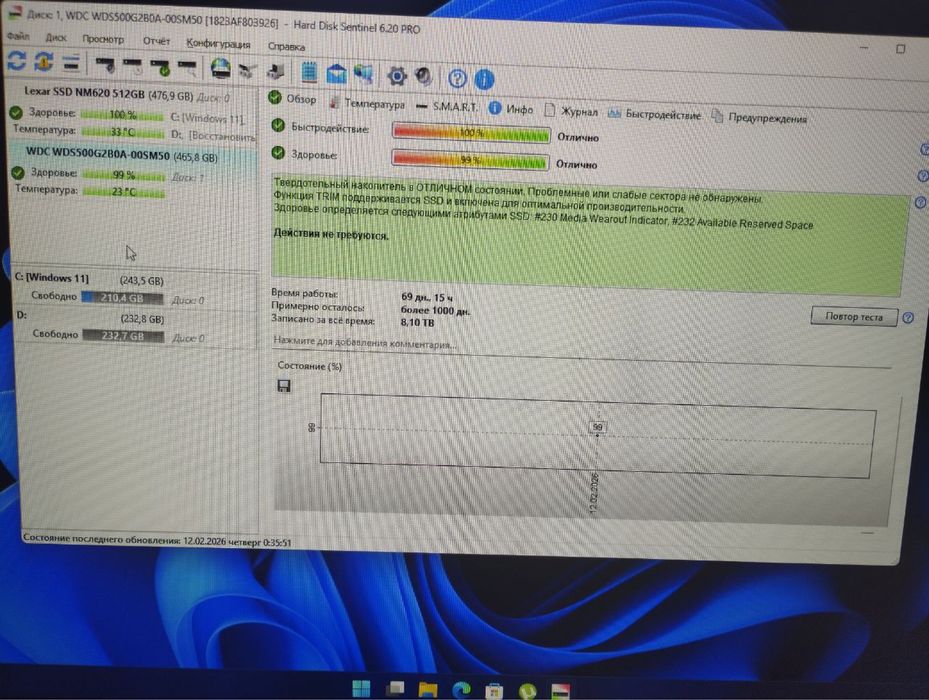
Task: Switch to the Обзор tab
Action: coord(293,98)
